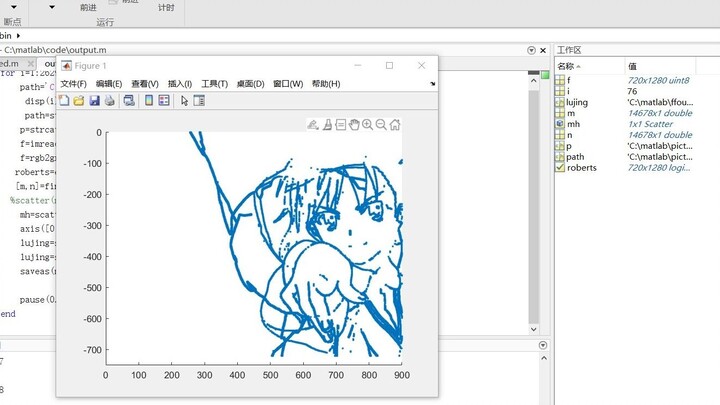Open a file via the folder icon
This screenshot has width=720, height=405.
79,101
